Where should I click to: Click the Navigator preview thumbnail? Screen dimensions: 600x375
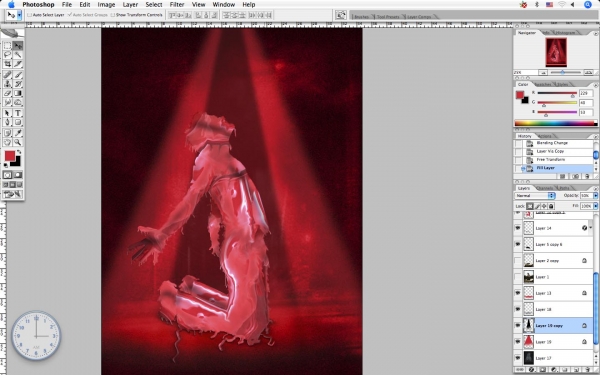tap(556, 52)
